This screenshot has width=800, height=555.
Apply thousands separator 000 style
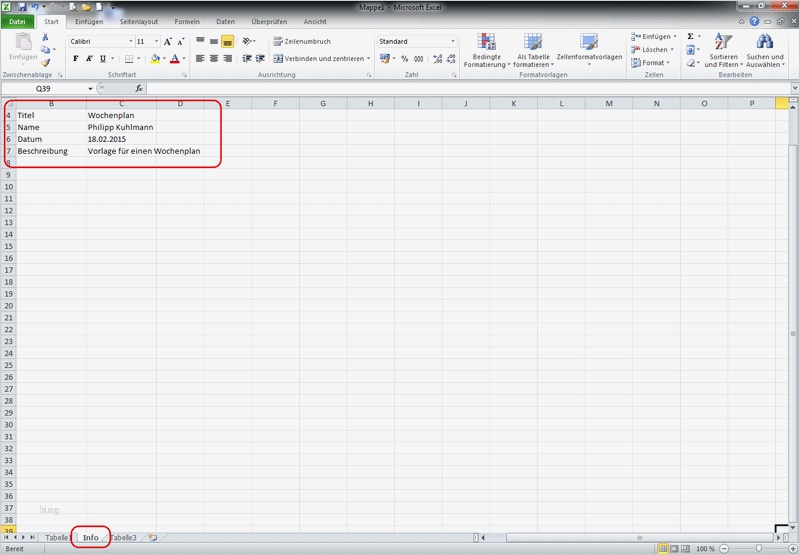(x=418, y=59)
